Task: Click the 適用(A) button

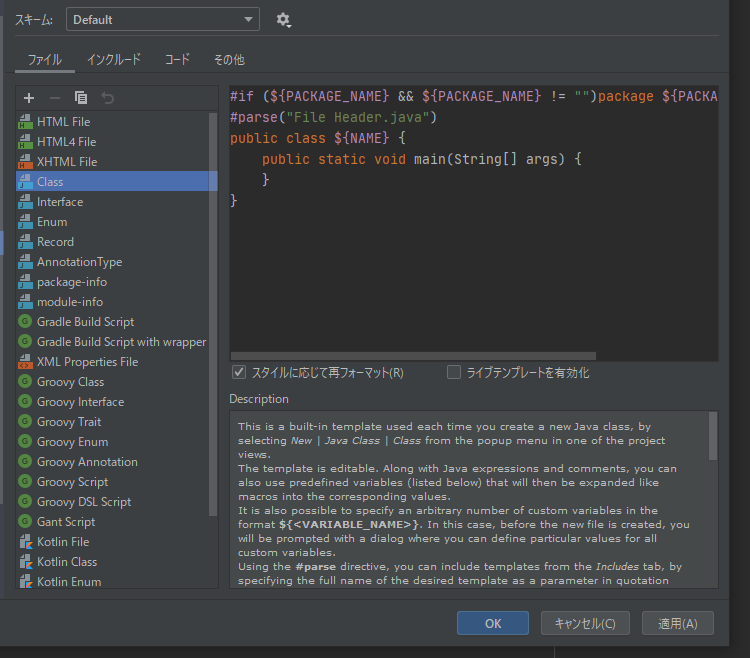Action: (x=678, y=623)
